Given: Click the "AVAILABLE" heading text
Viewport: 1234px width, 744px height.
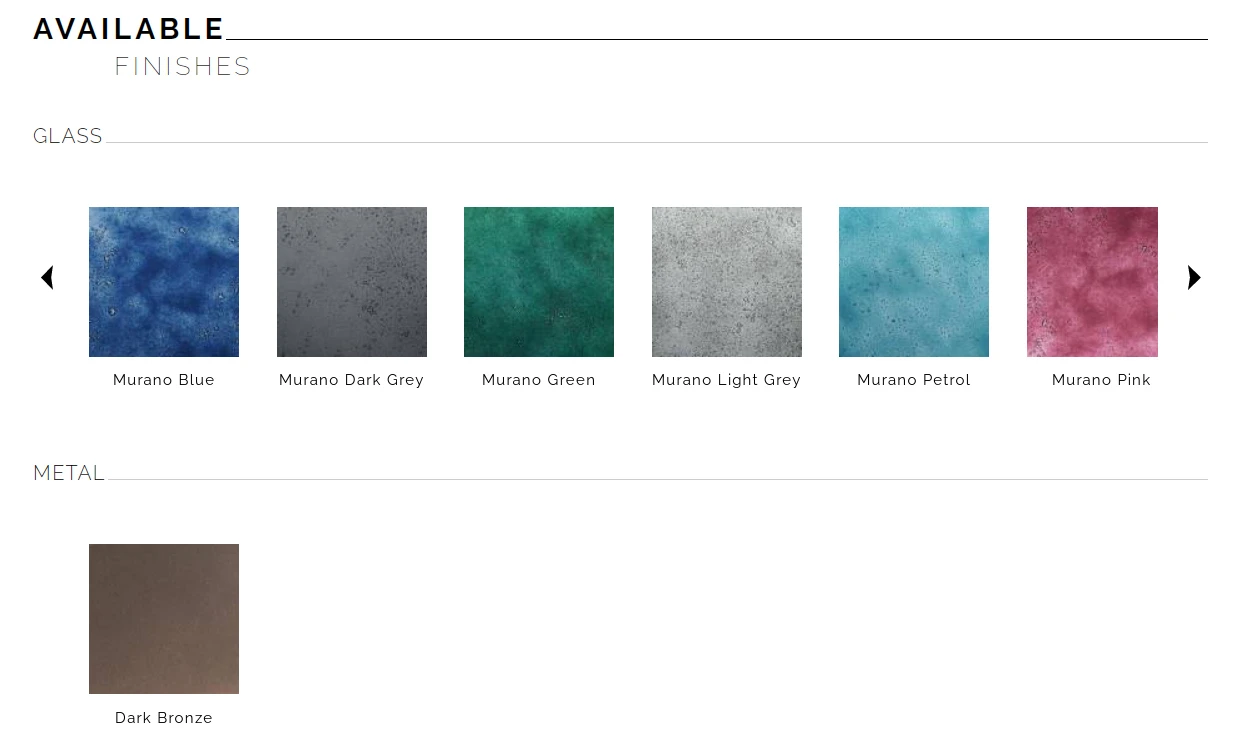Looking at the screenshot, I should pos(129,29).
